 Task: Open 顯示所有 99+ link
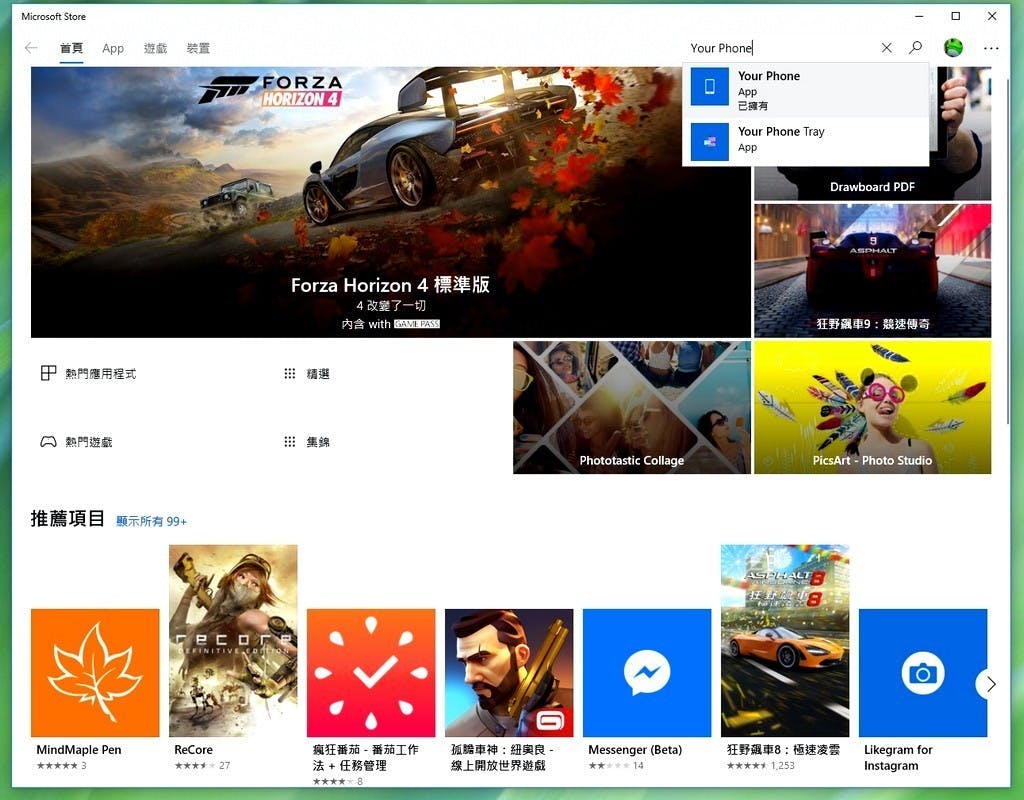click(x=152, y=521)
